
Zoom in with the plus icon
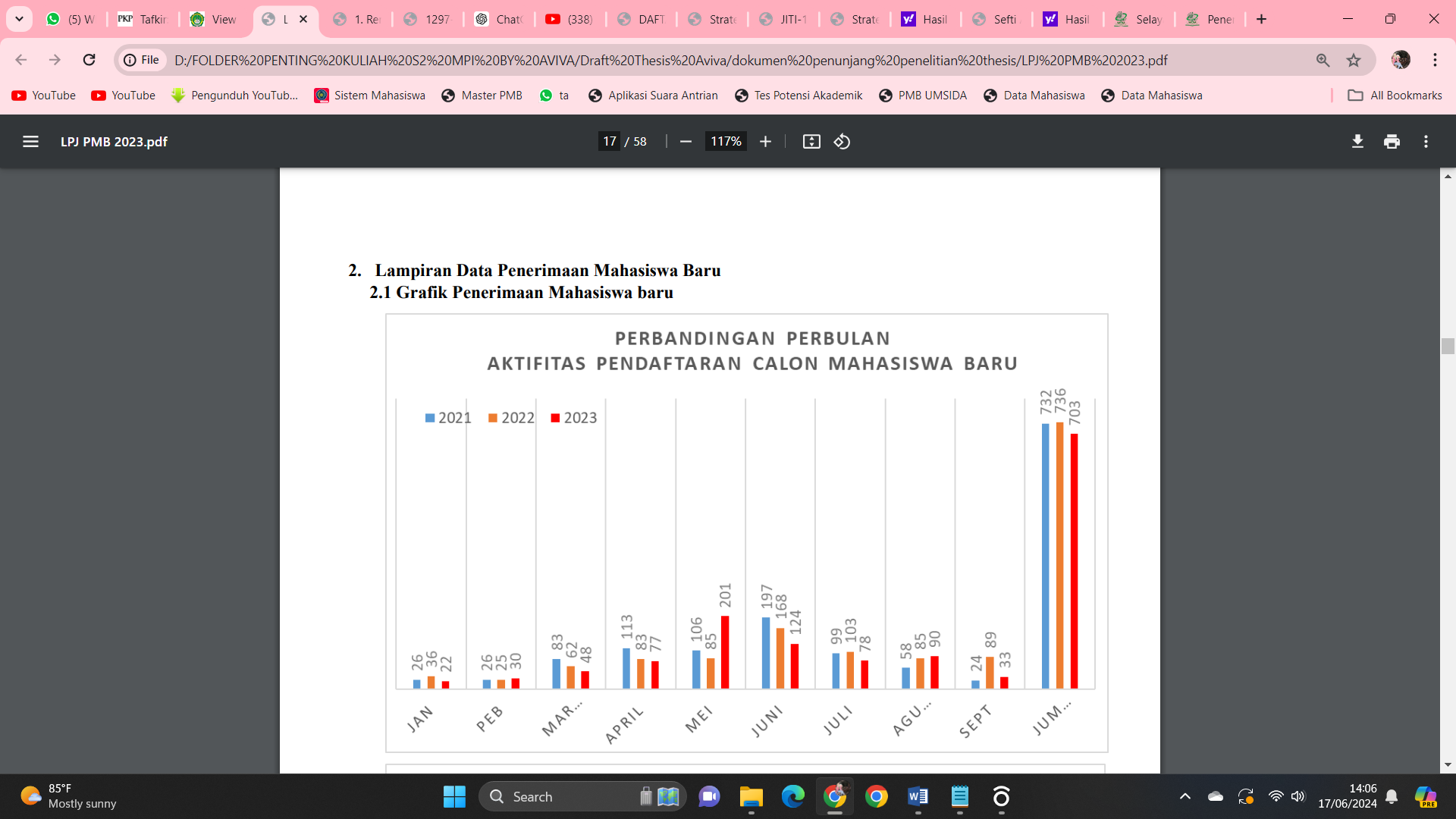765,142
